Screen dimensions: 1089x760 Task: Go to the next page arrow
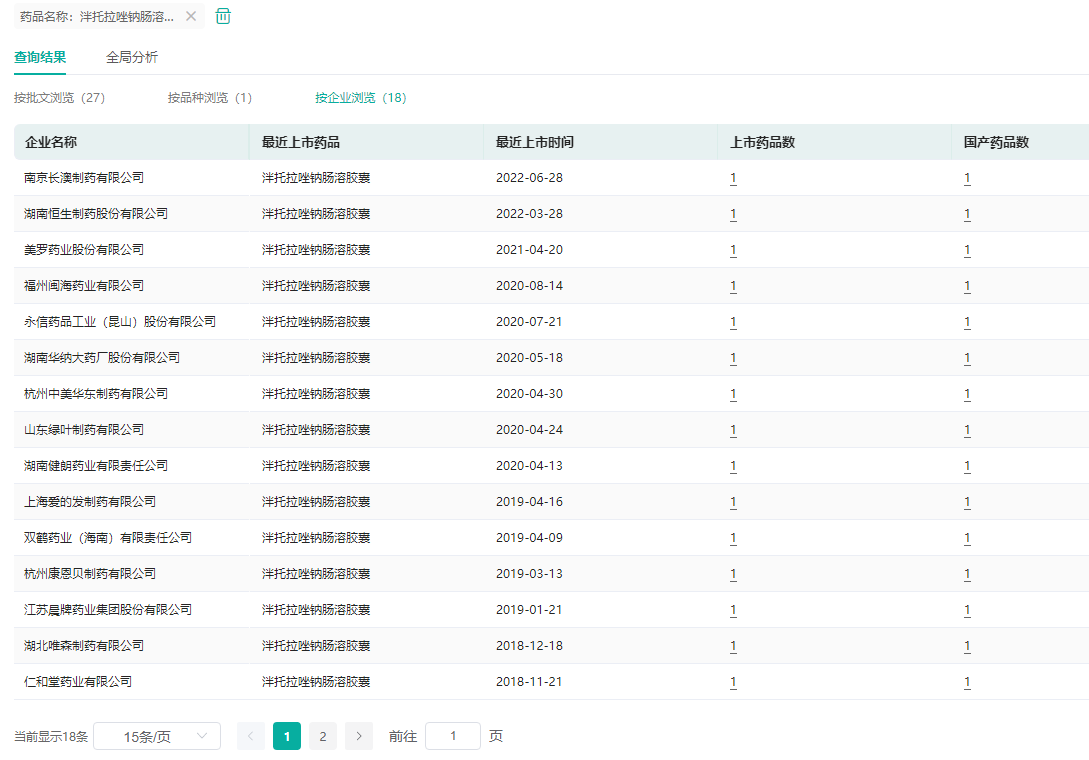(x=359, y=736)
